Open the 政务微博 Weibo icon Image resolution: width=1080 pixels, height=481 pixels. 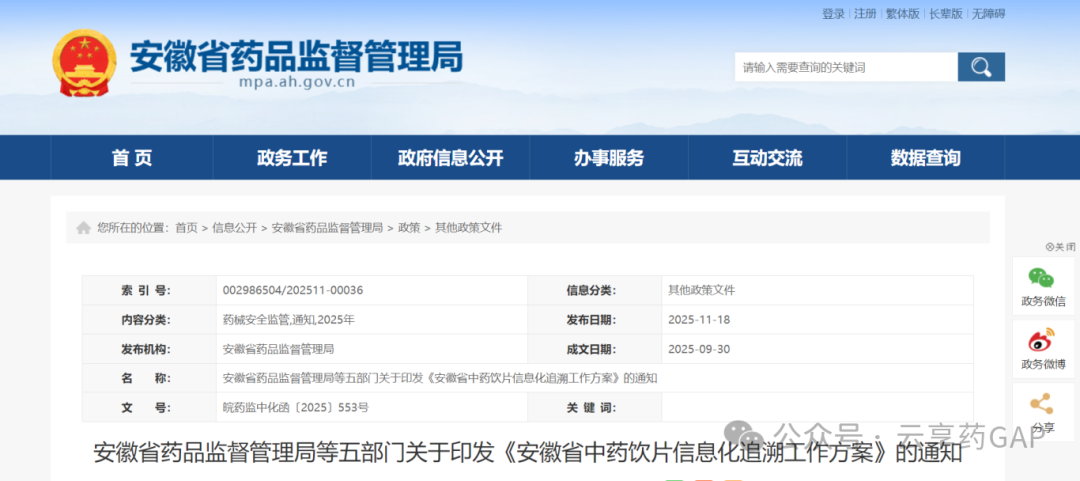(x=1043, y=343)
